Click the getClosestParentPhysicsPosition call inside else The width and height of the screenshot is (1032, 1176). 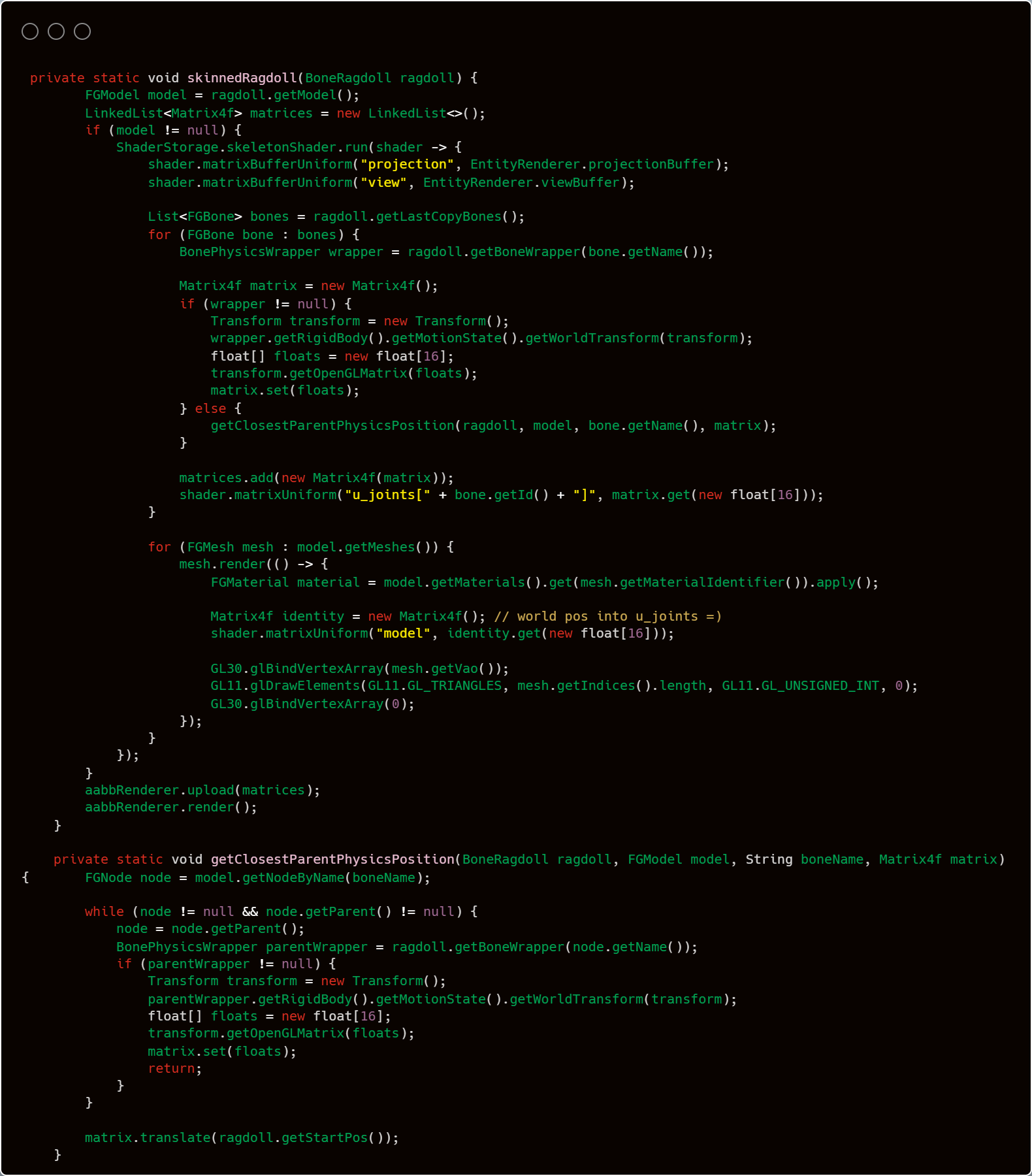point(494,425)
